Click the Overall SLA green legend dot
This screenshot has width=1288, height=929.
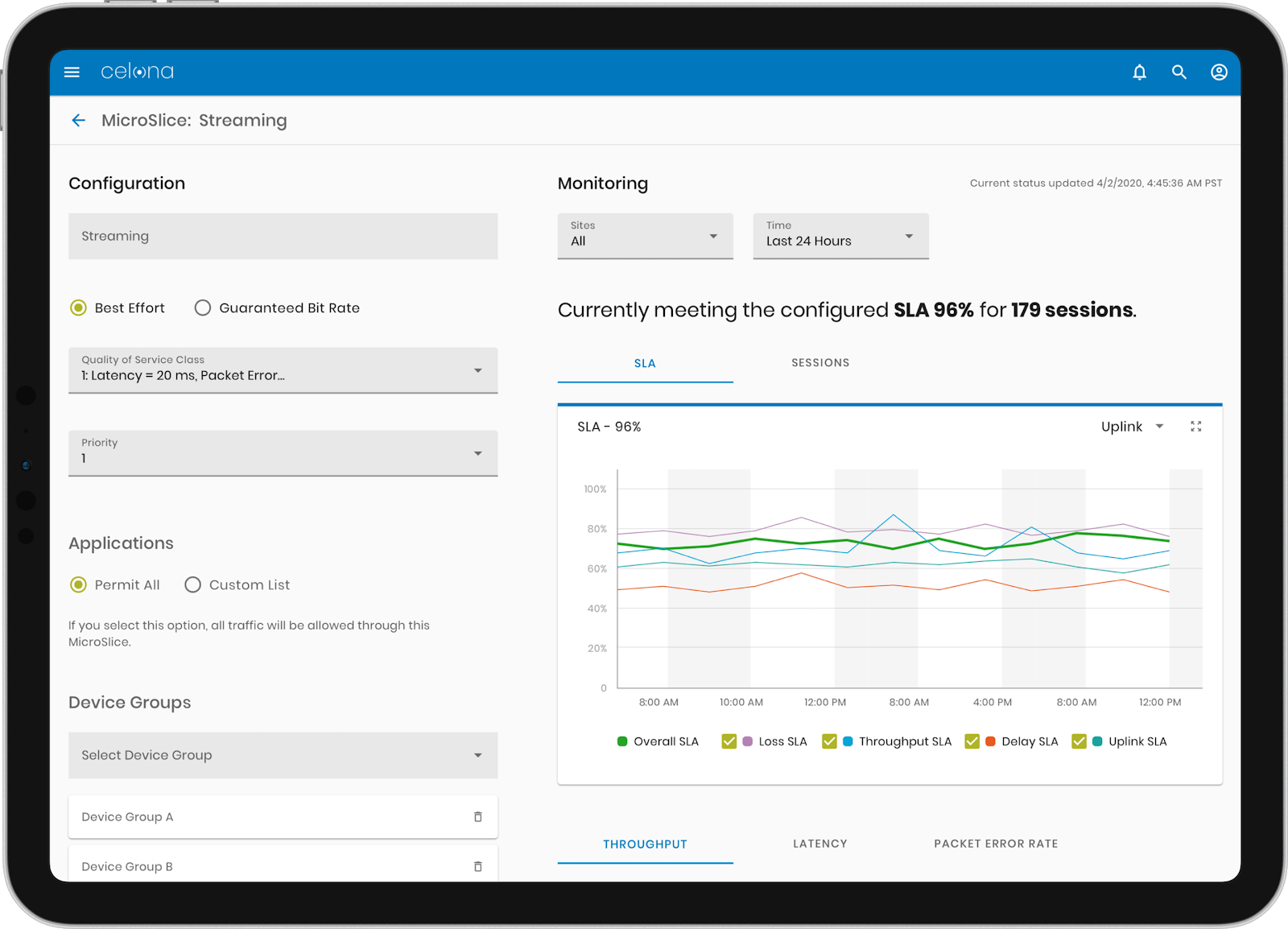(622, 741)
